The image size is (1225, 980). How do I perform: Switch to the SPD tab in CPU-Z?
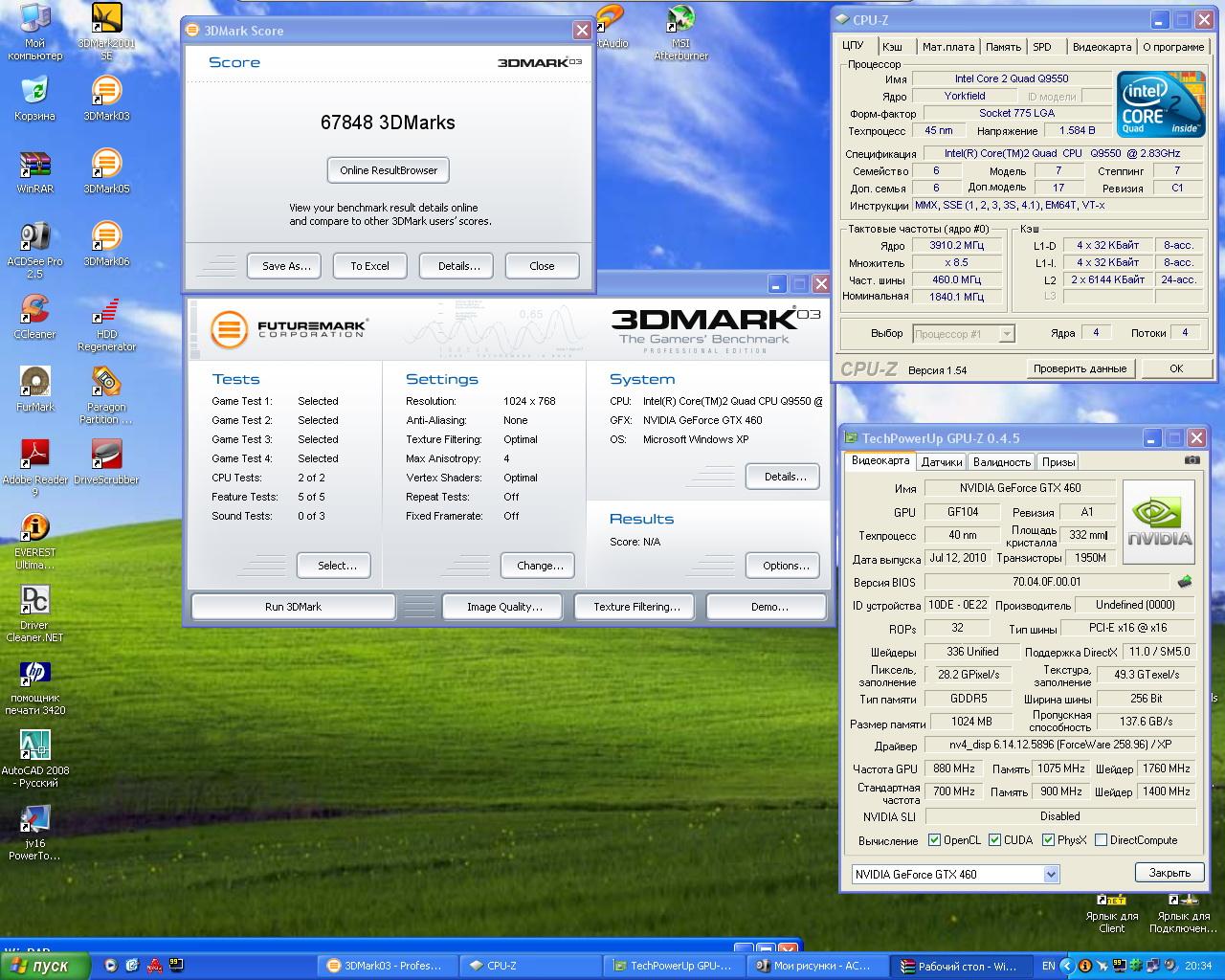pyautogui.click(x=1042, y=47)
